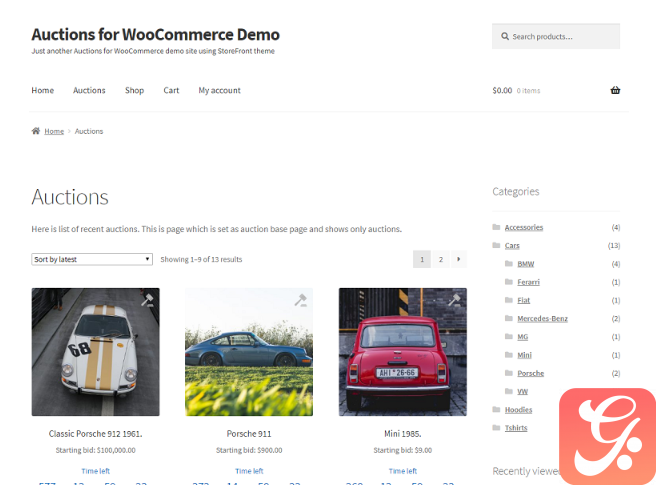This screenshot has width=656, height=485.
Task: Open the Accessories category link
Action: click(524, 227)
